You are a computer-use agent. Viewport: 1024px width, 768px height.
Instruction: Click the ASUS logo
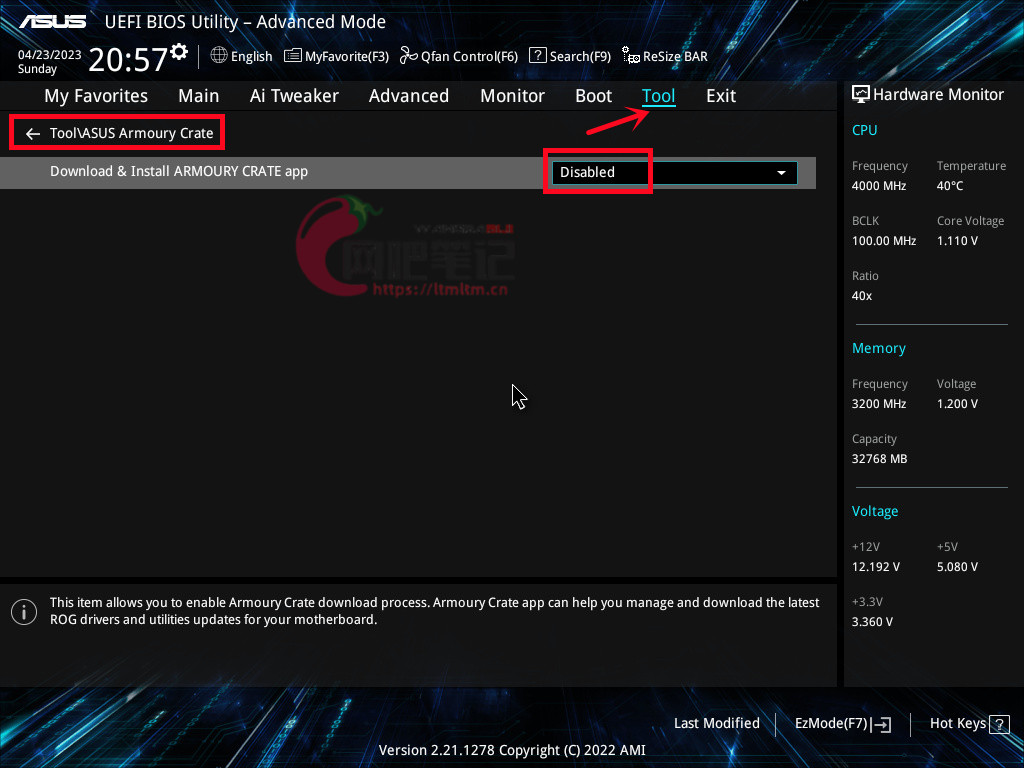[x=52, y=22]
